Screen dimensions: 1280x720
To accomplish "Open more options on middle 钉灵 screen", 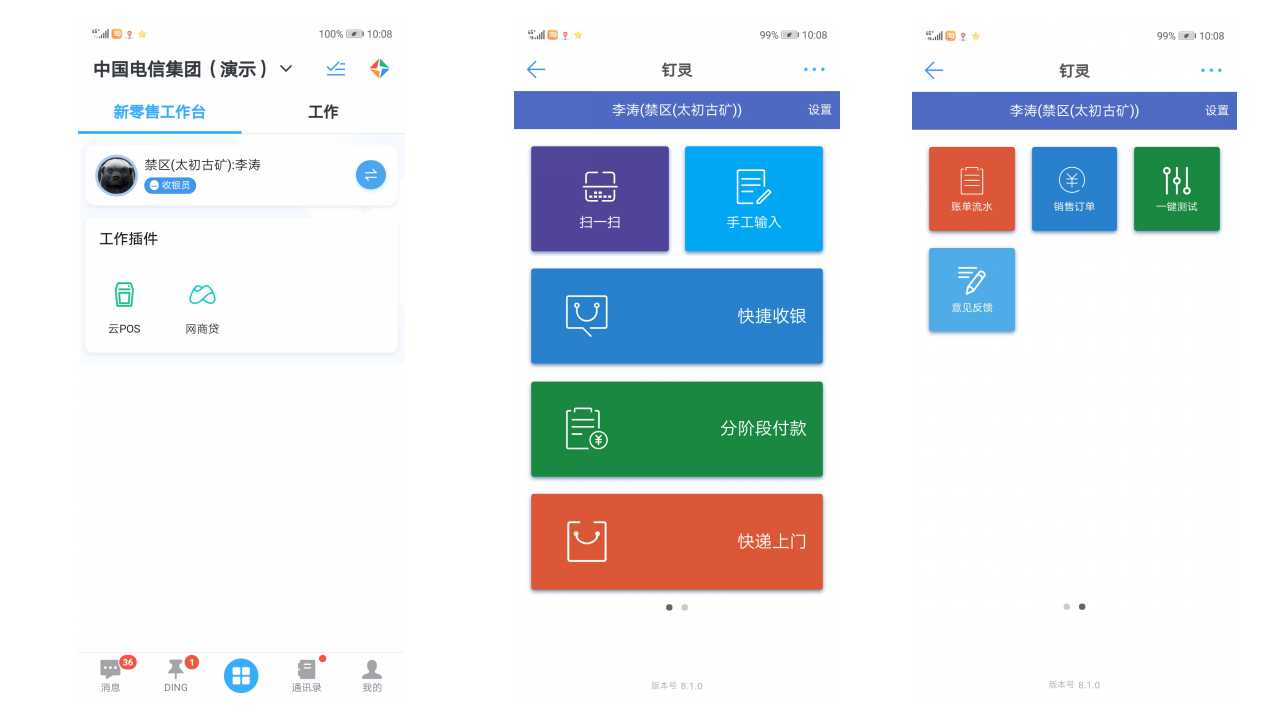I will pos(814,70).
